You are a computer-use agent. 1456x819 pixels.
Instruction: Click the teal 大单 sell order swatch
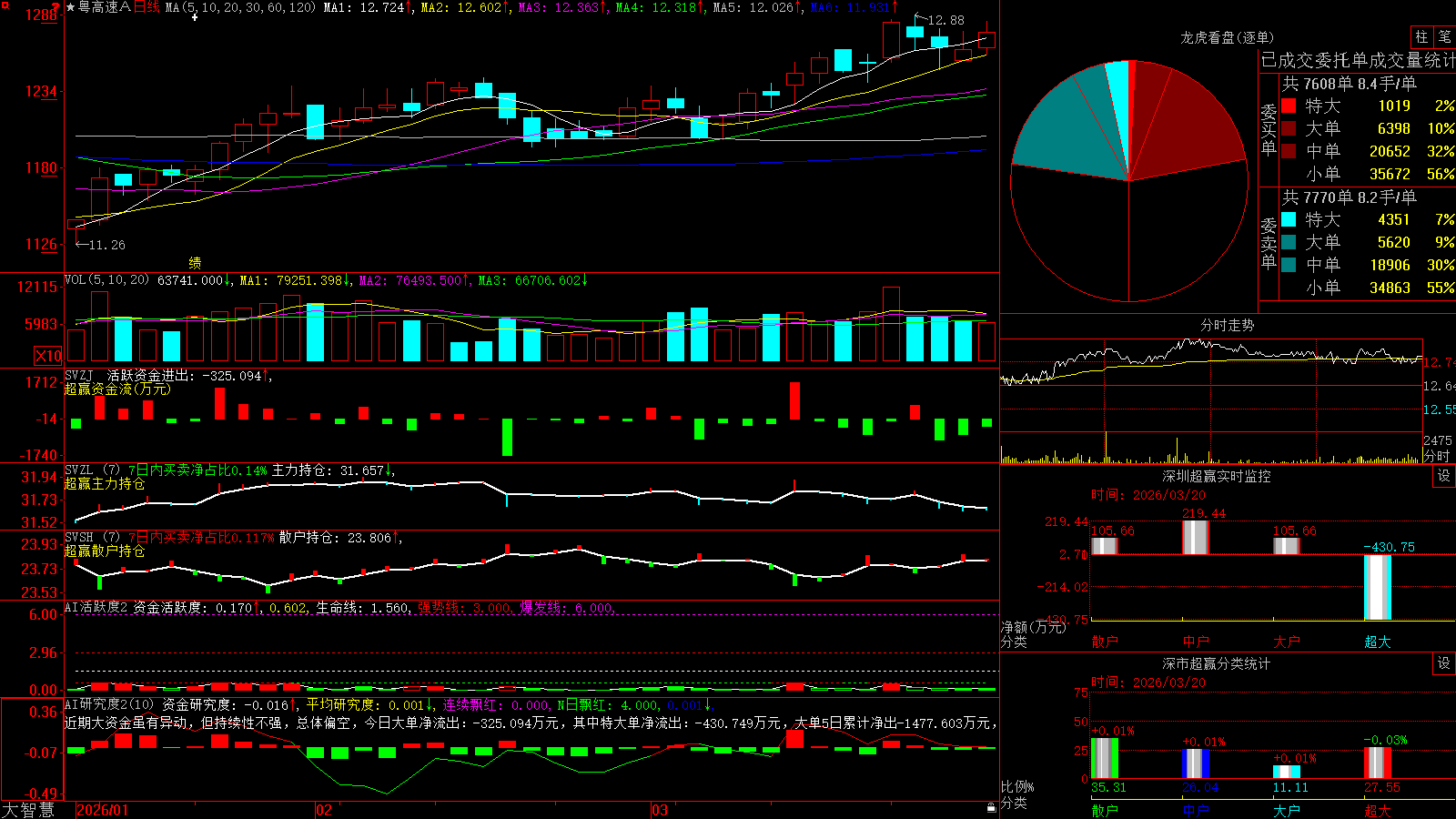pos(1289,242)
